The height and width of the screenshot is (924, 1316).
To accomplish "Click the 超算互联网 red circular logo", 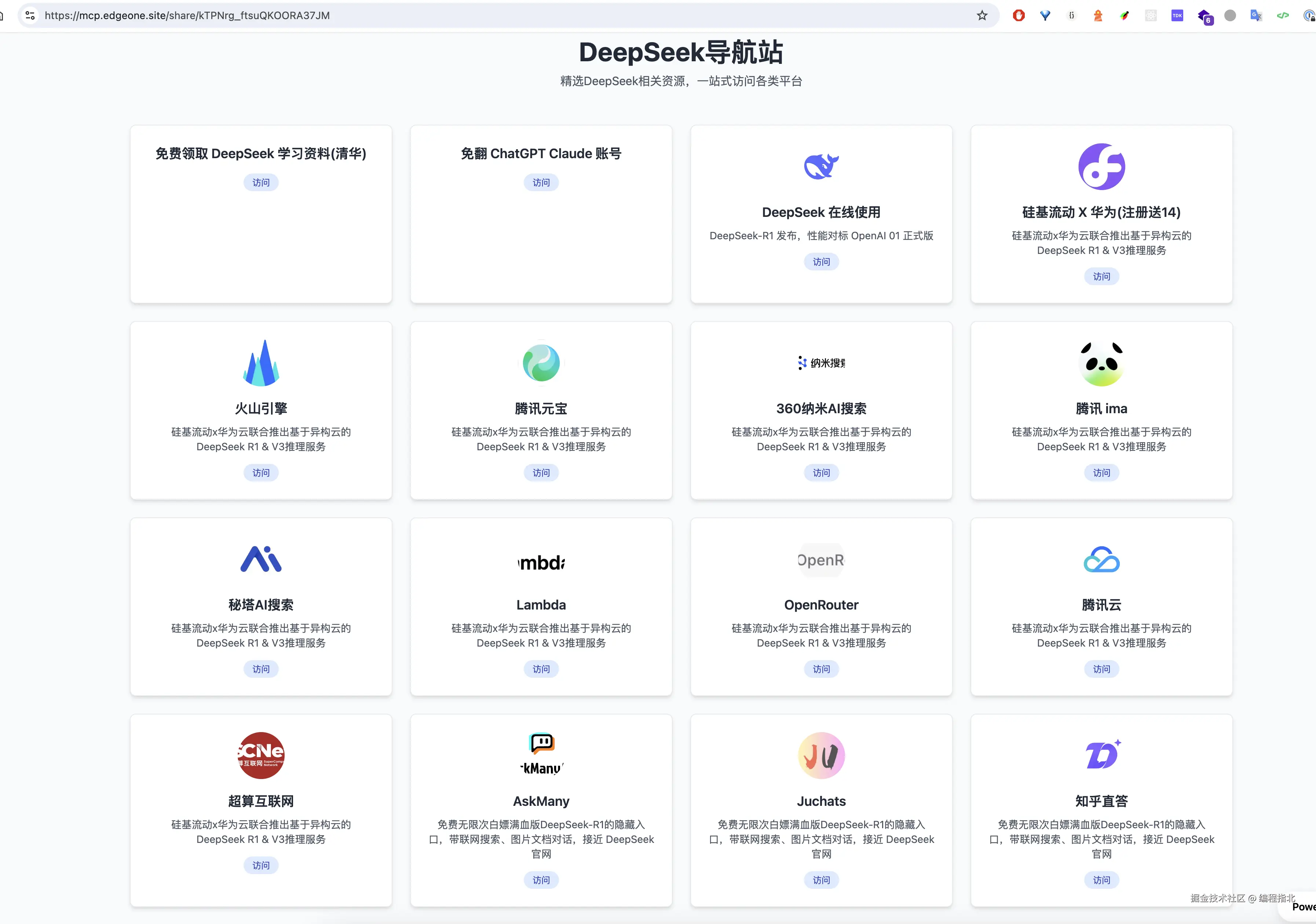I will (261, 755).
